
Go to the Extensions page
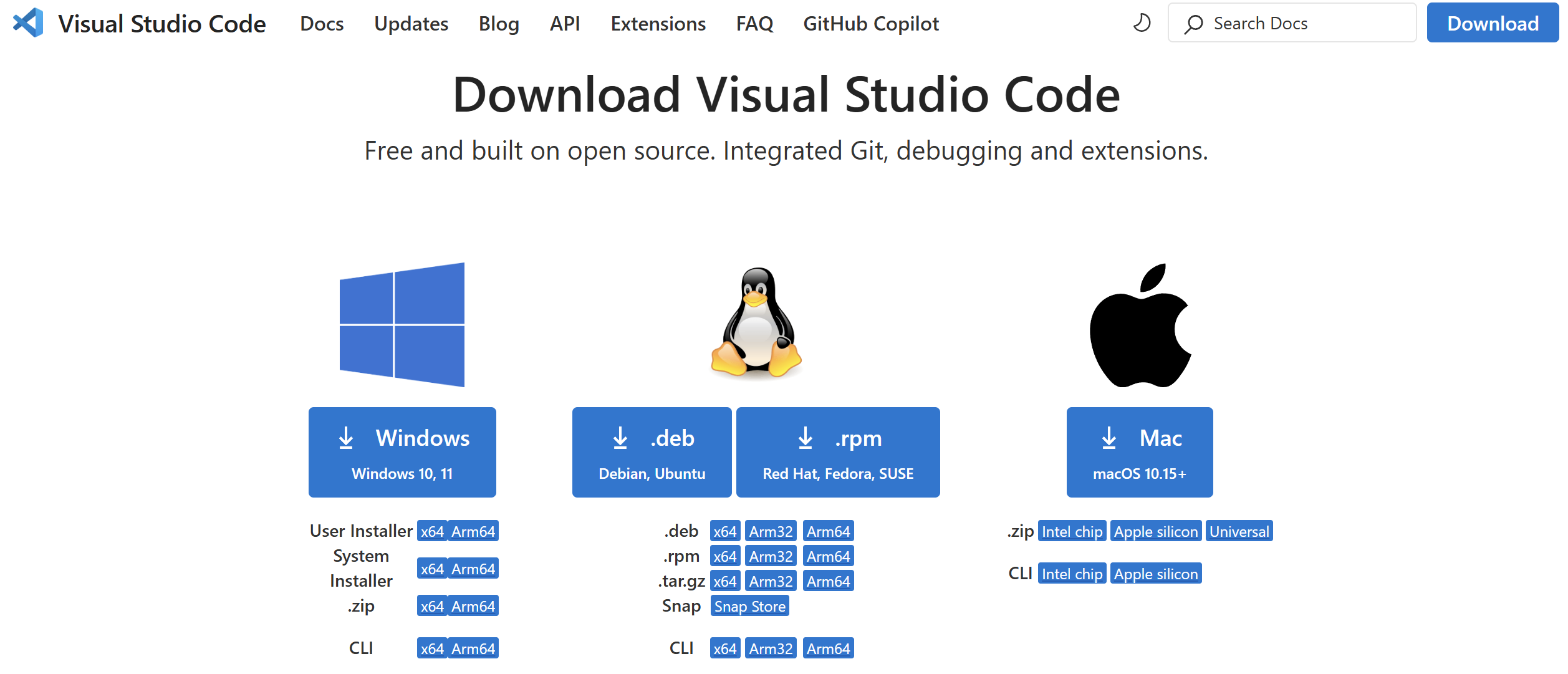658,24
